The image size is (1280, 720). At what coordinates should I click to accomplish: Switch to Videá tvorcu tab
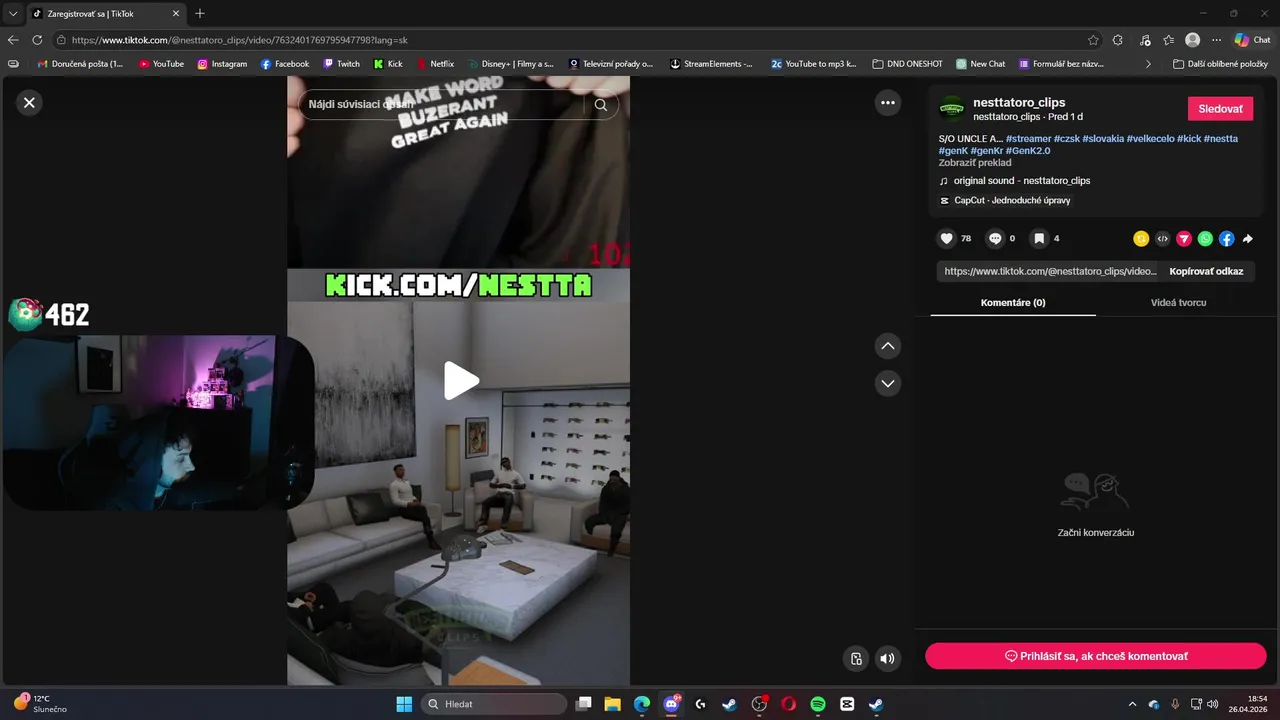(x=1178, y=302)
